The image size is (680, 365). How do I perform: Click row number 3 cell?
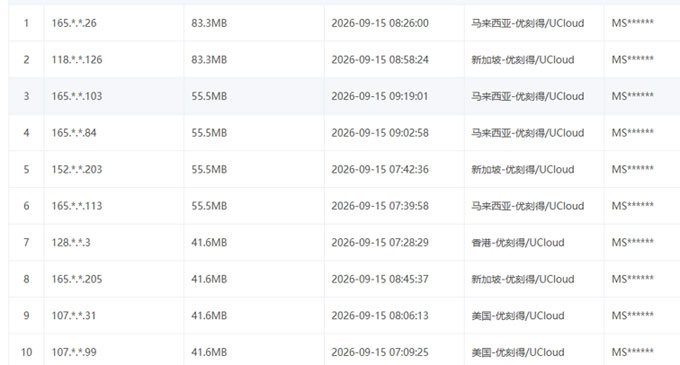pyautogui.click(x=26, y=96)
